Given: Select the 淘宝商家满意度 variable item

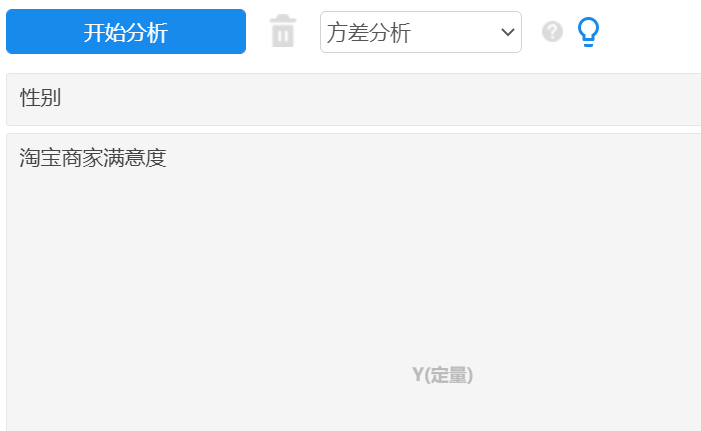Looking at the screenshot, I should [x=93, y=158].
